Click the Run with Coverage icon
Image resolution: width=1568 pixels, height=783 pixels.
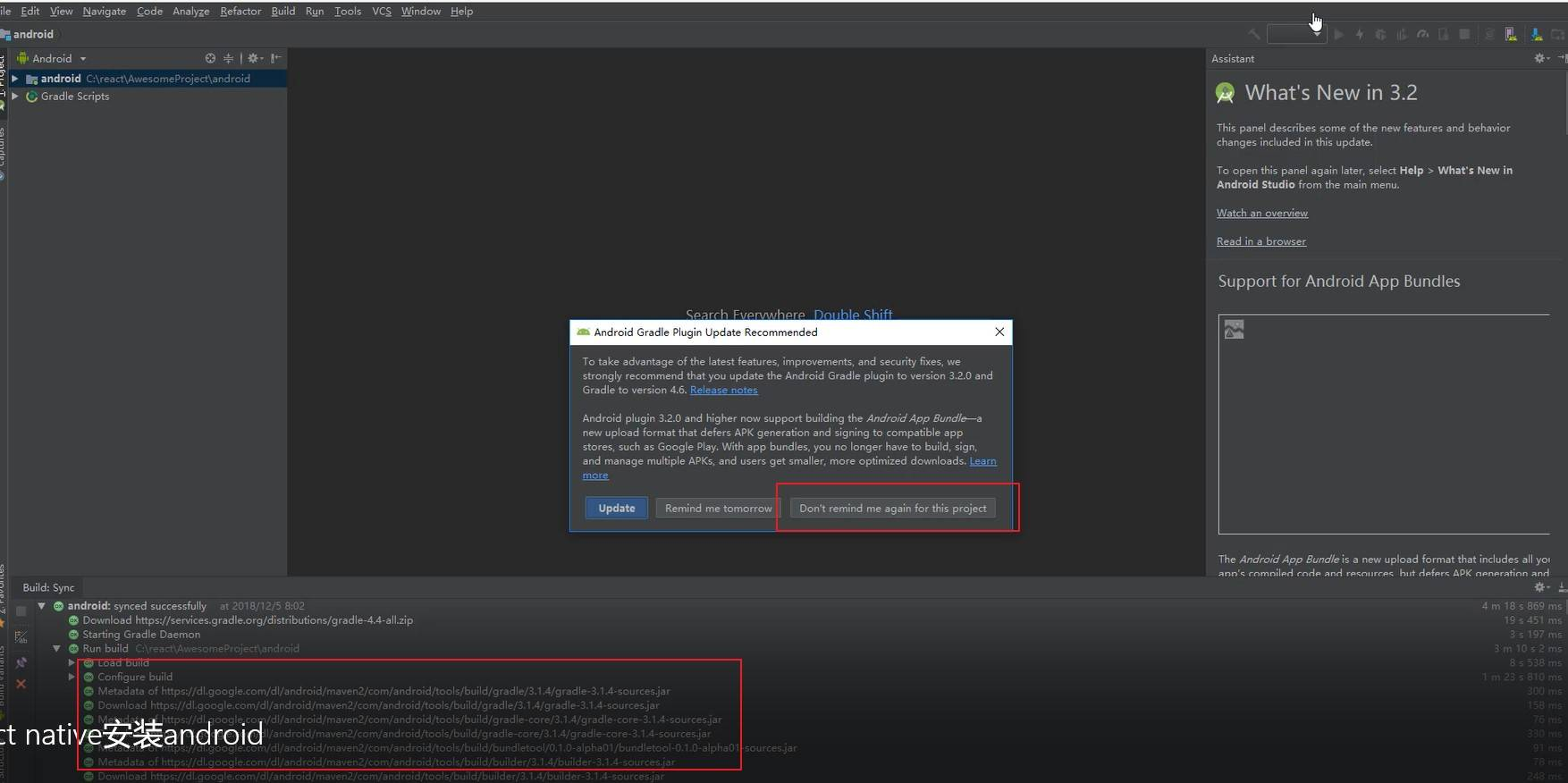click(x=1401, y=34)
